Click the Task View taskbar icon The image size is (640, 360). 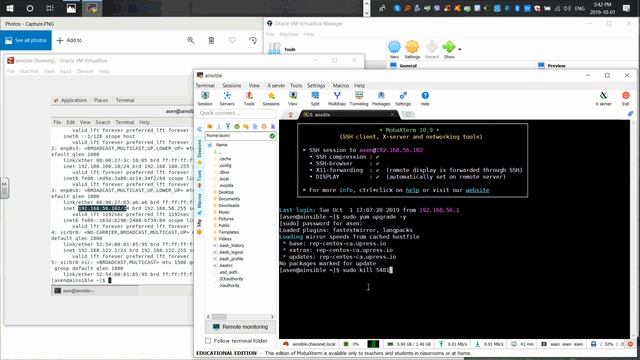(50, 8)
